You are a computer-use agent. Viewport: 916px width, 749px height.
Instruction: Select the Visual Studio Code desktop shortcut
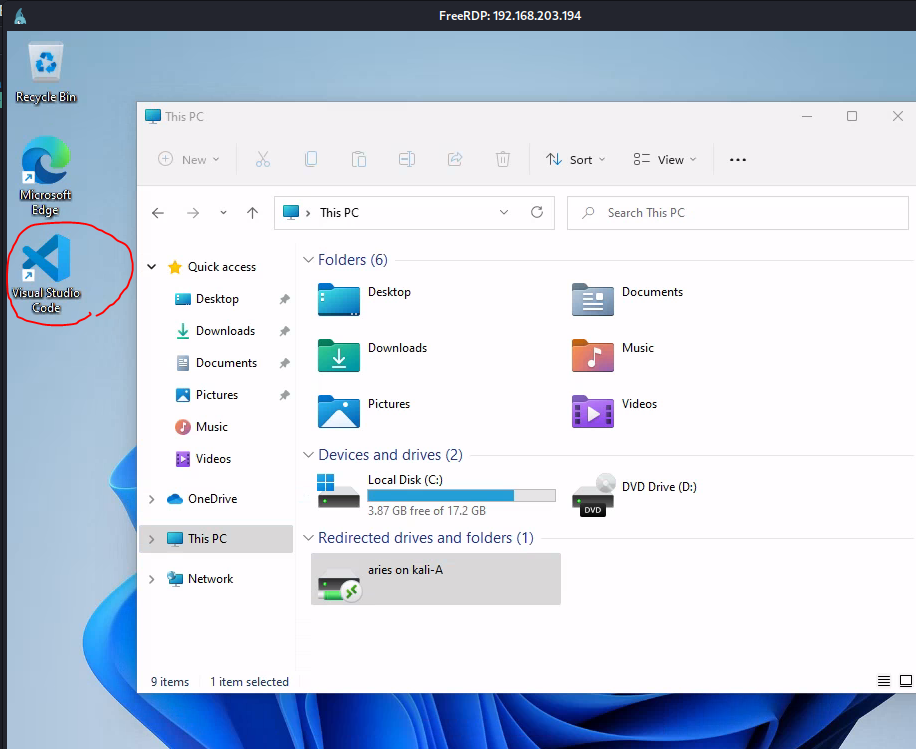click(46, 273)
